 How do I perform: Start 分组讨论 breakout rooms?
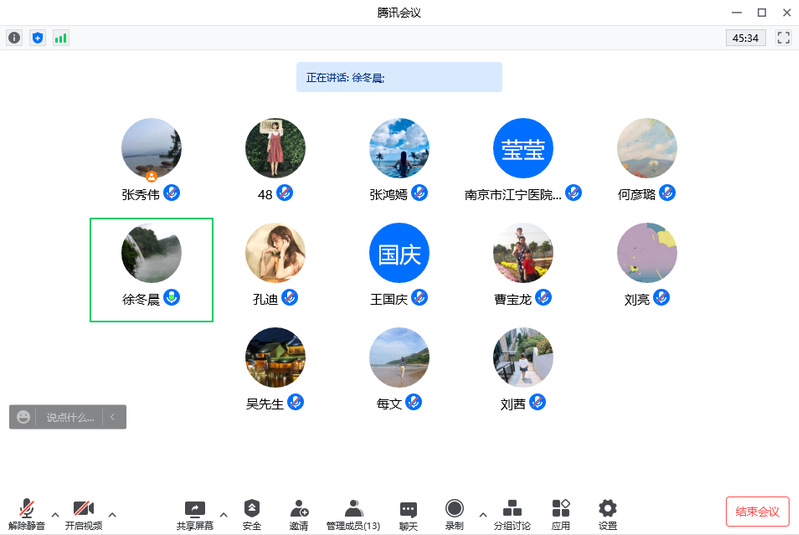(512, 514)
